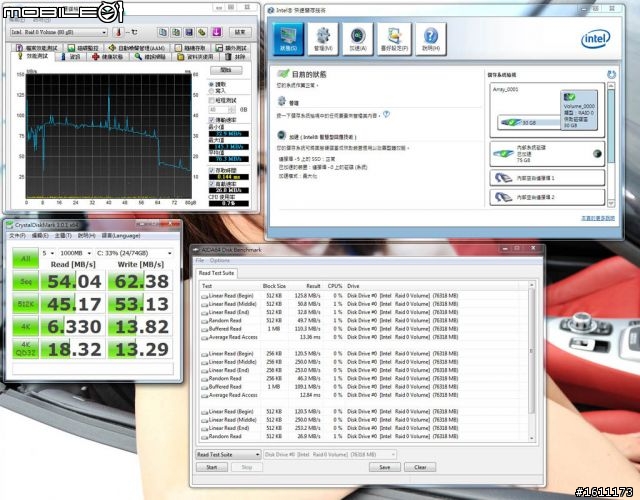
Task: Run the Seq test in CrystalDiskMark
Action: [x=26, y=281]
